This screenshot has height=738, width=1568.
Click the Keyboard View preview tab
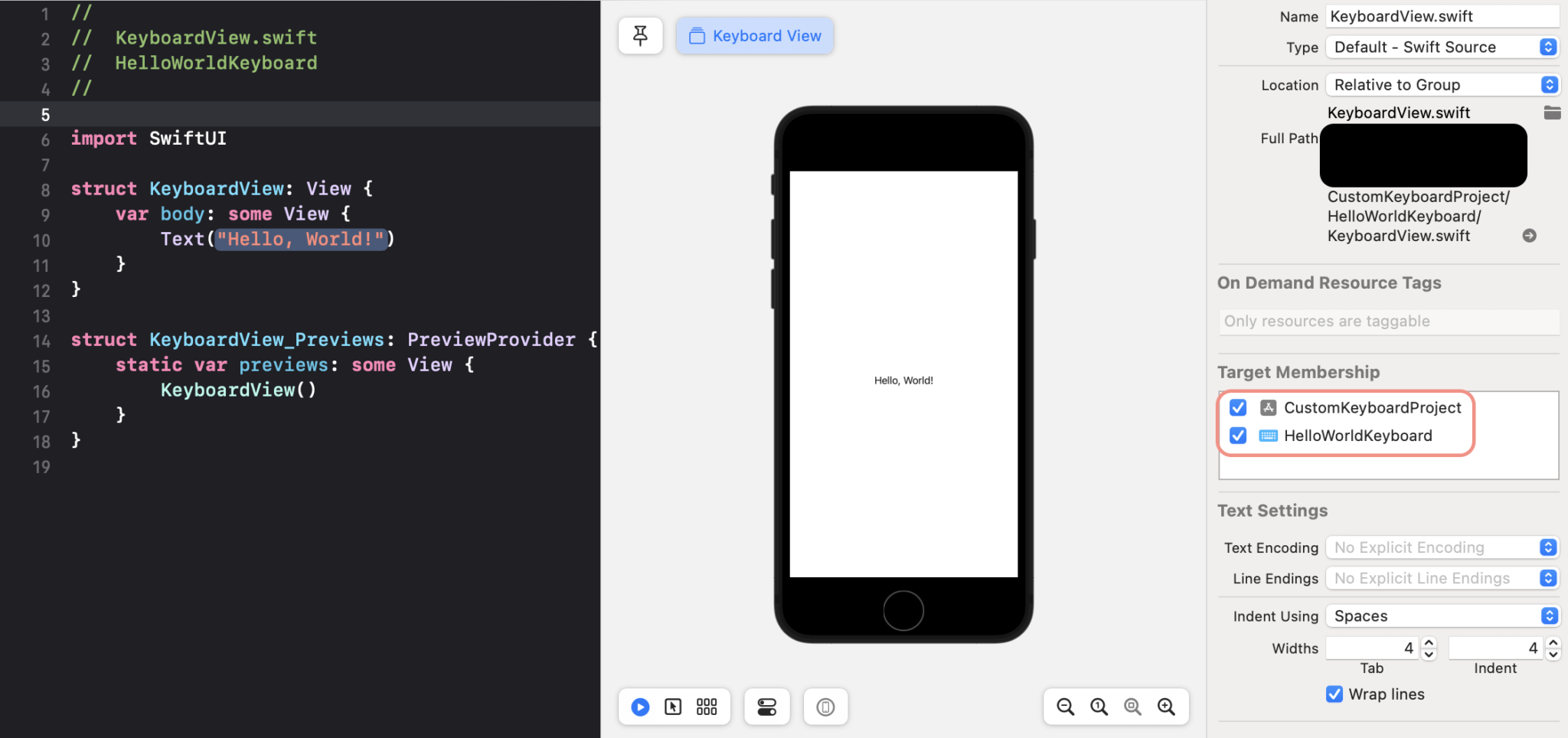(x=754, y=35)
